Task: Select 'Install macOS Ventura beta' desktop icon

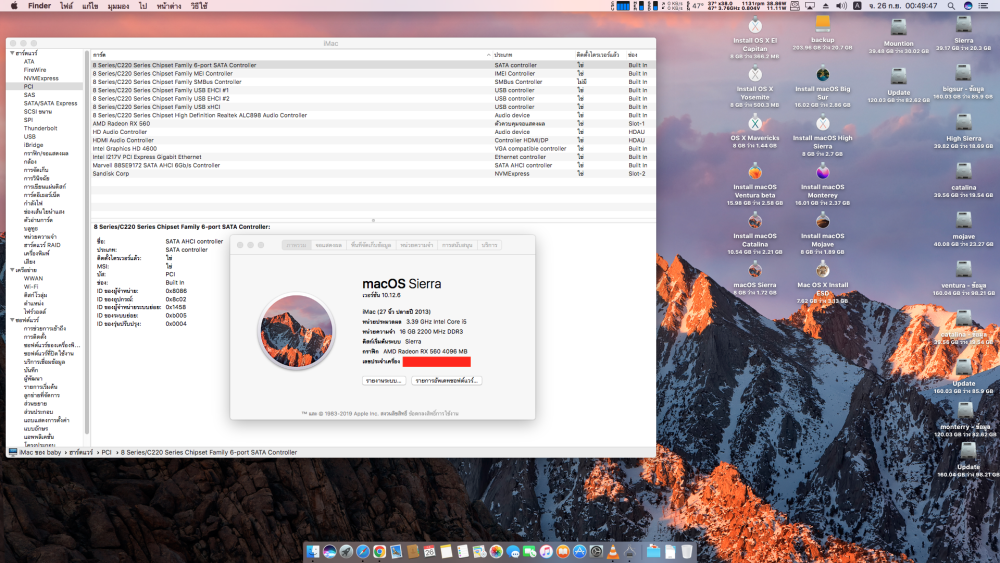Action: (755, 185)
